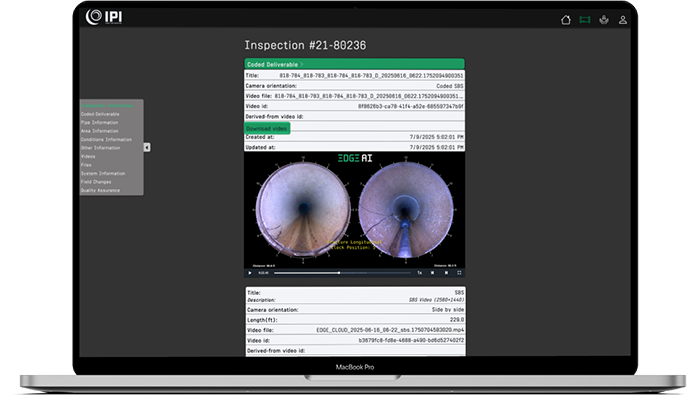Seek on the video progress bar
Image resolution: width=700 pixels, height=401 pixels.
pyautogui.click(x=340, y=272)
